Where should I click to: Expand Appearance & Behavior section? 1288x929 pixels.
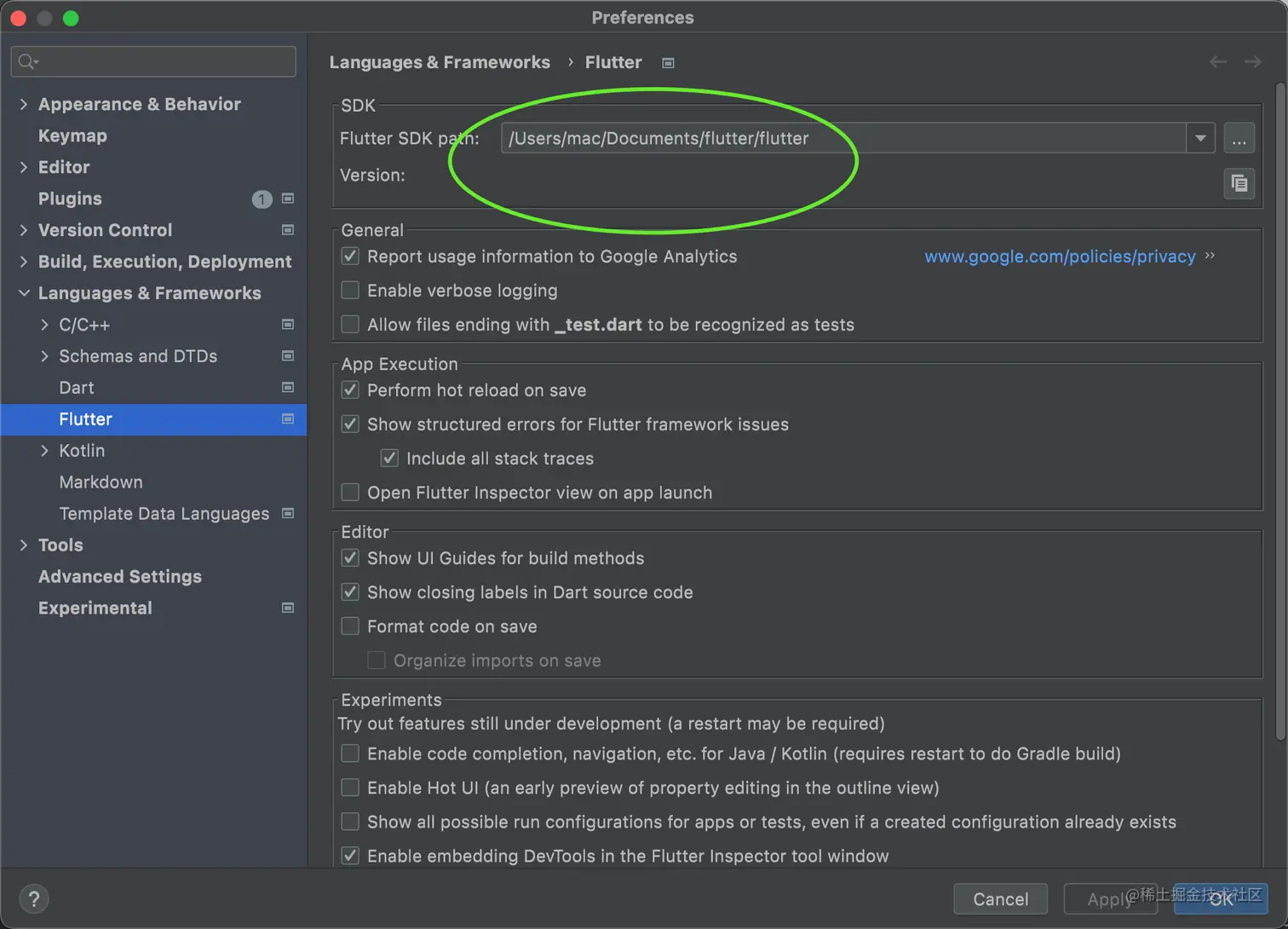click(x=24, y=104)
